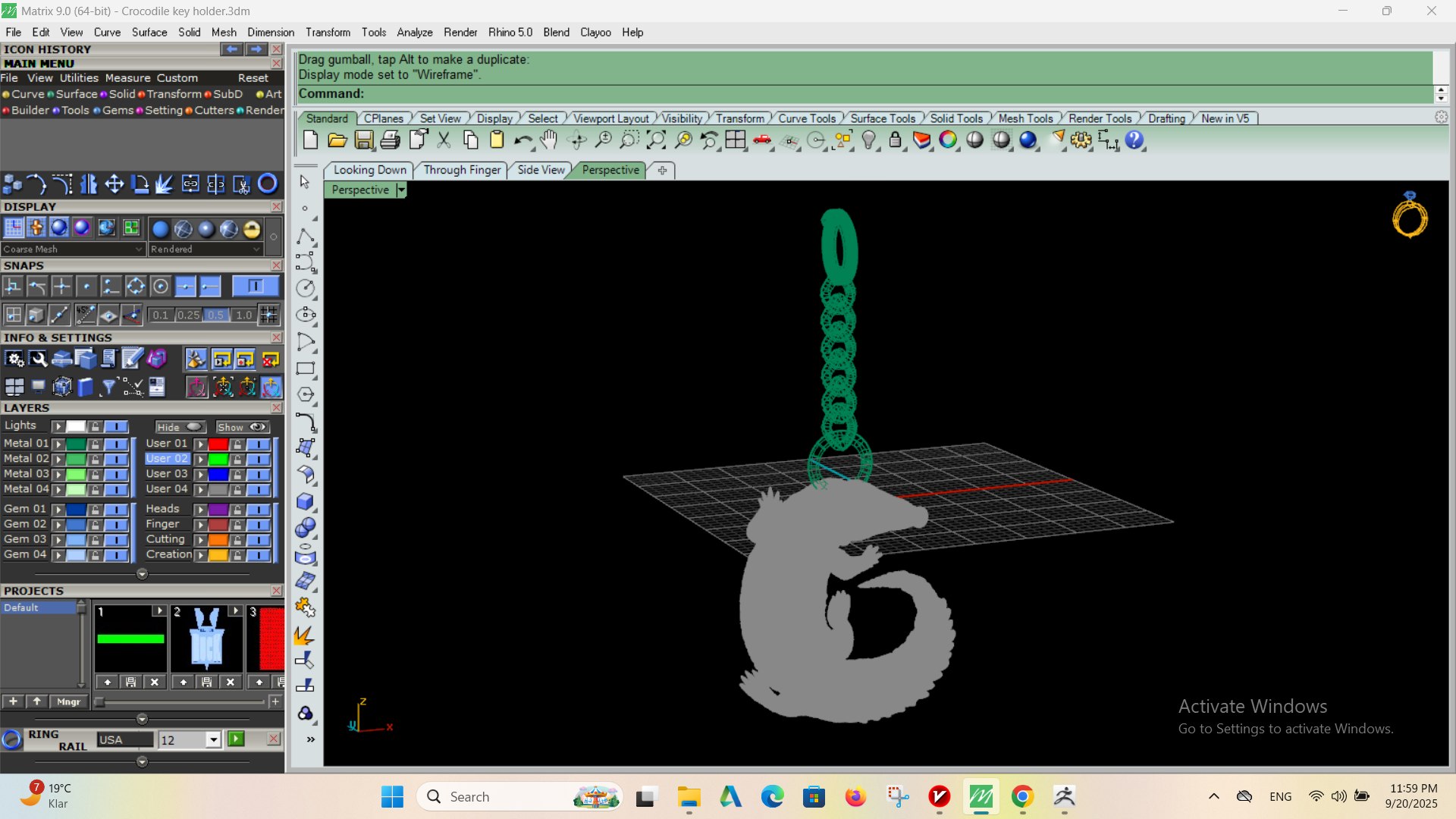Click the Reset button in Main Menu
This screenshot has width=1456, height=819.
click(x=253, y=78)
